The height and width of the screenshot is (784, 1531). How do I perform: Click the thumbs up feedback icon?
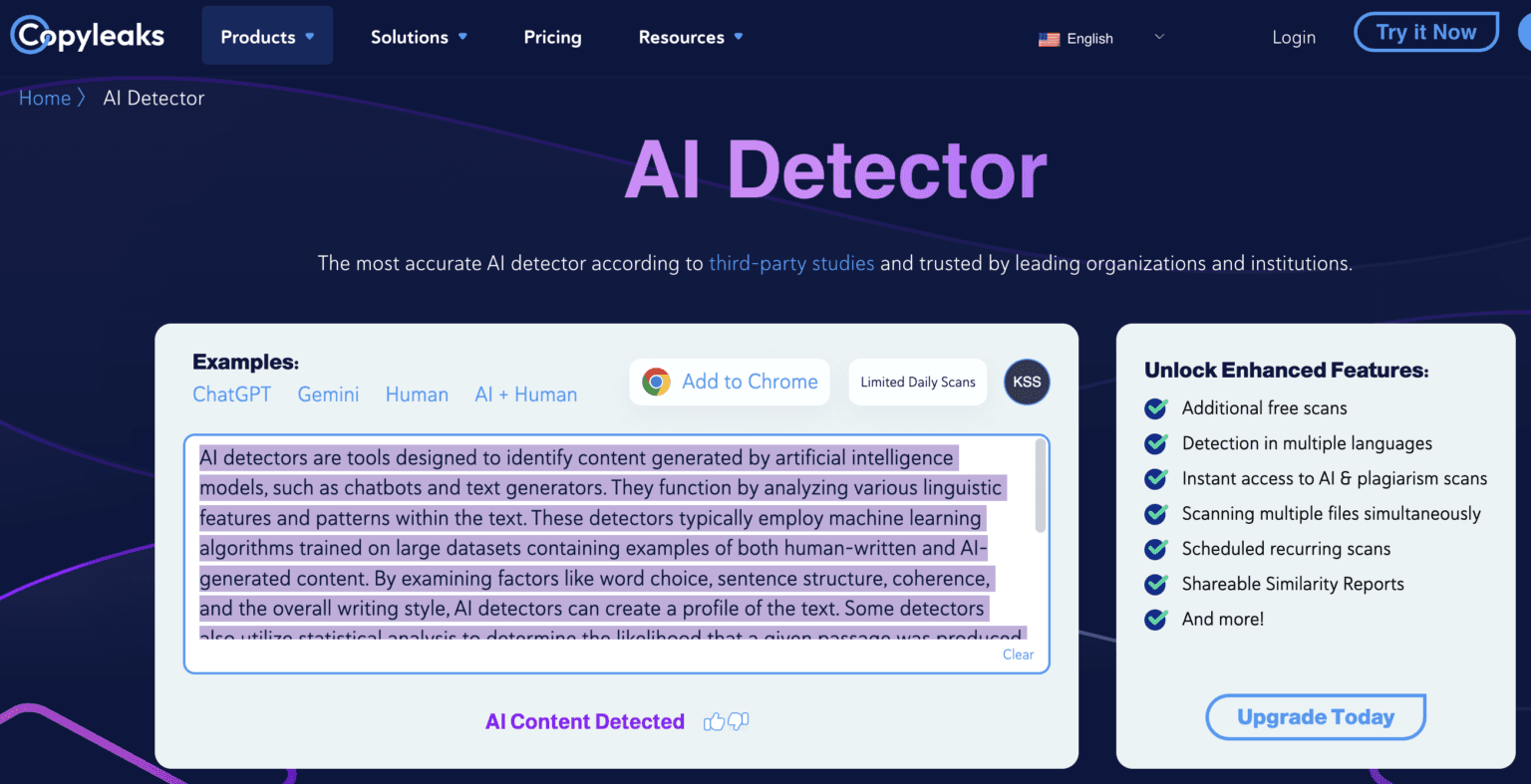click(714, 721)
